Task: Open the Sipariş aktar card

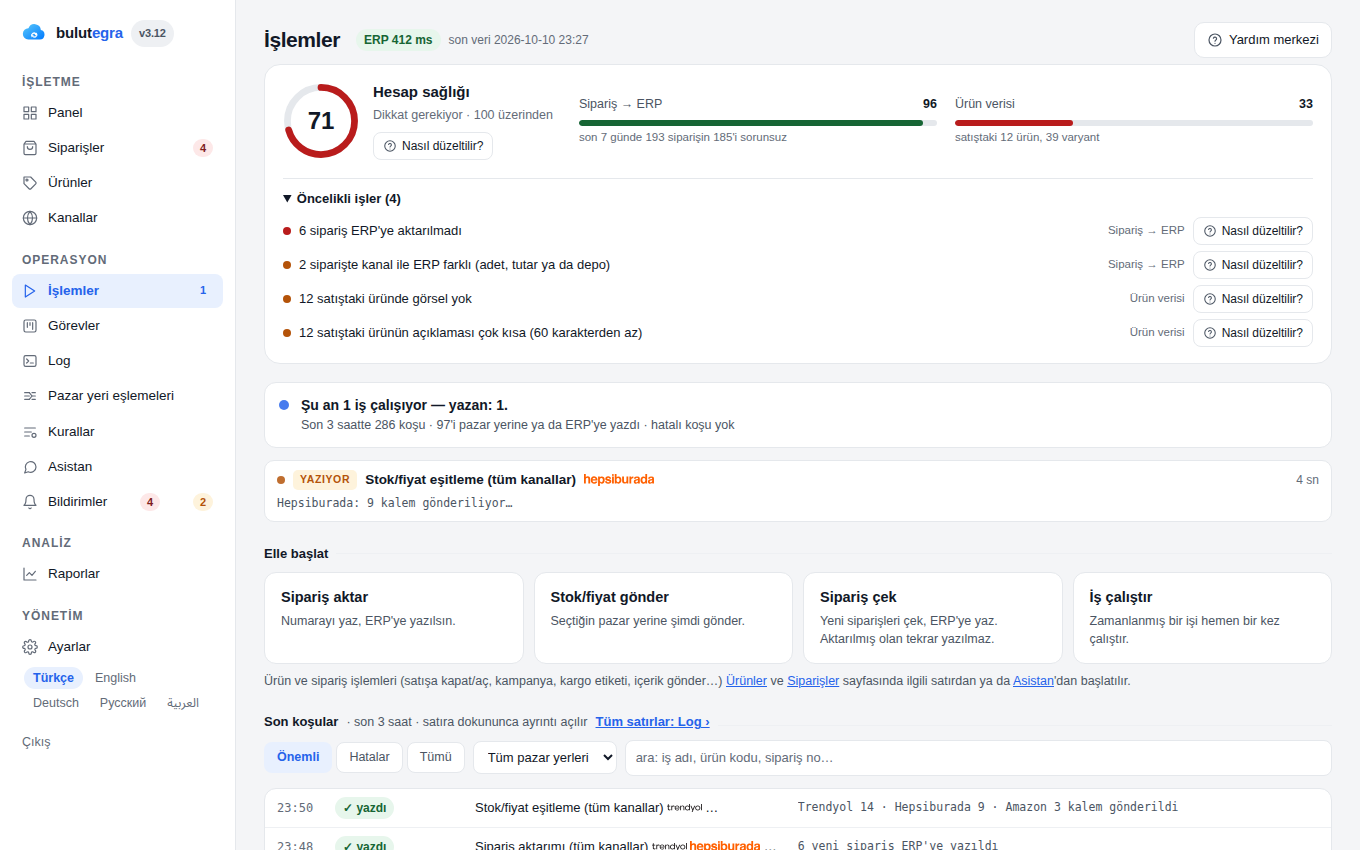Action: pyautogui.click(x=394, y=618)
